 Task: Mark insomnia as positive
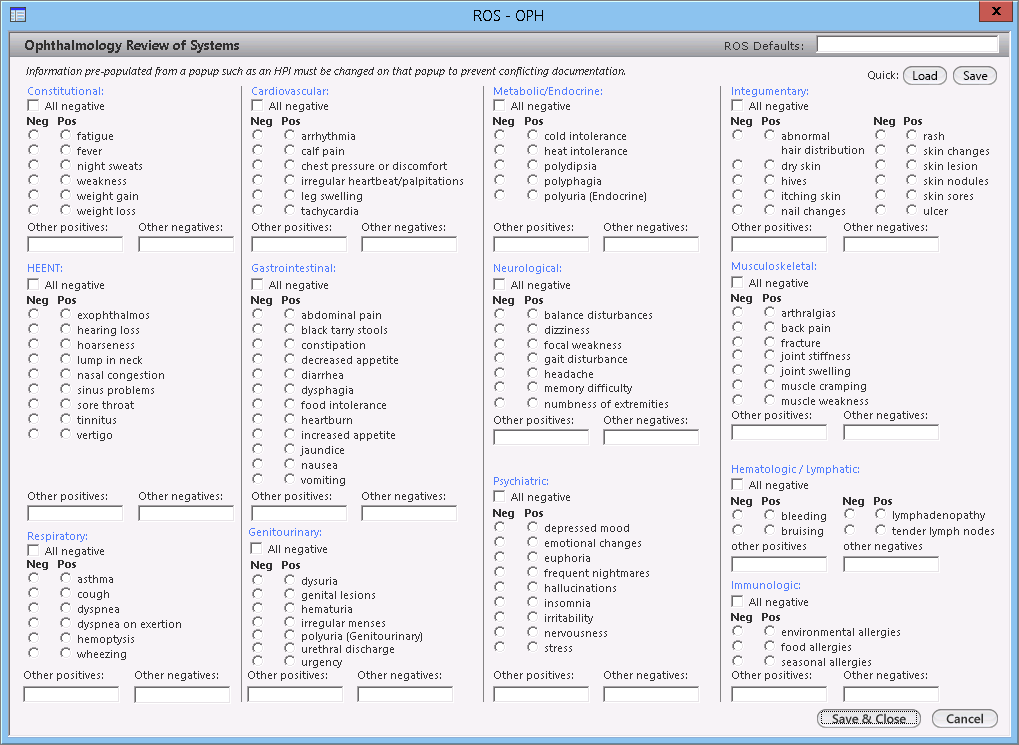tap(532, 602)
